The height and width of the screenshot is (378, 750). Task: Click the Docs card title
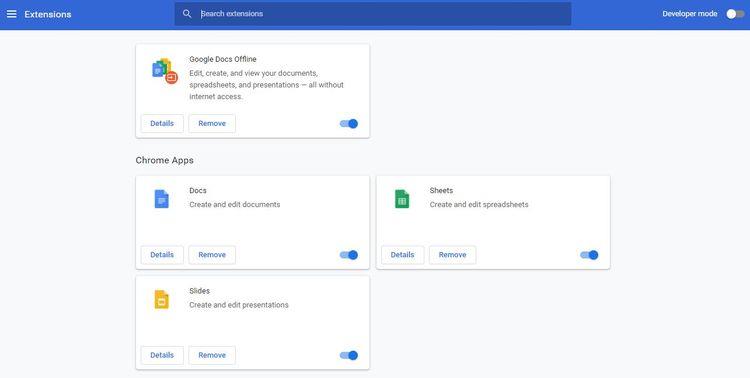click(x=198, y=190)
